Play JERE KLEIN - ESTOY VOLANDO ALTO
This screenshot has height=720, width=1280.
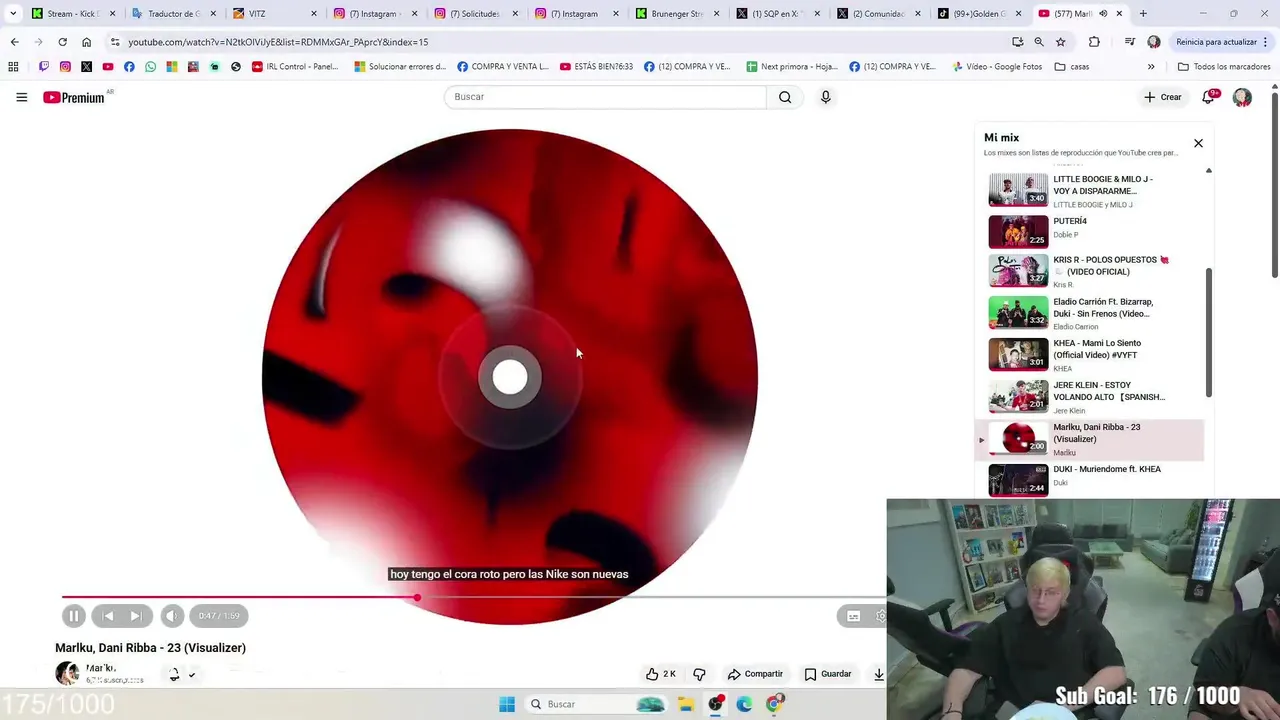click(x=1090, y=396)
